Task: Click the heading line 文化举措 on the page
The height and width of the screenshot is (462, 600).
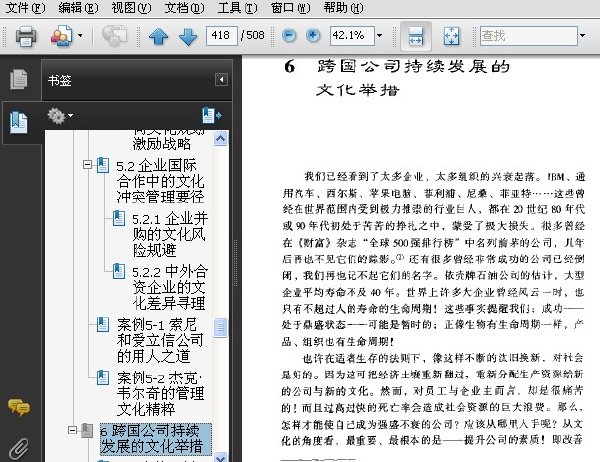Action: tap(358, 90)
